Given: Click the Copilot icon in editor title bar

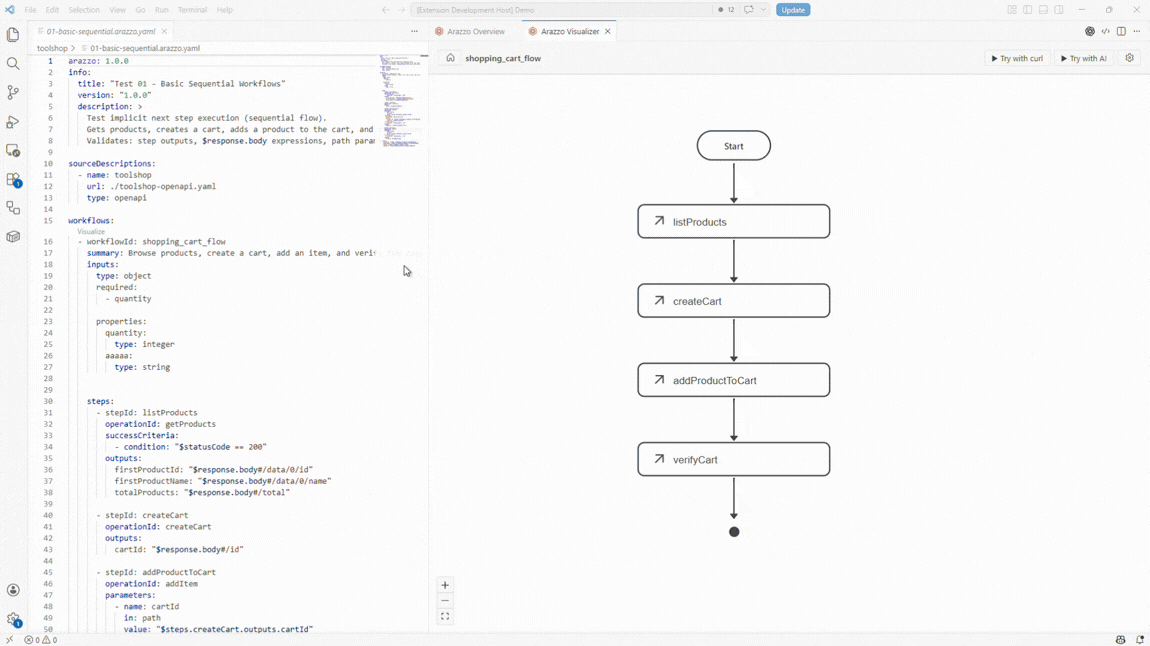Looking at the screenshot, I should (x=1090, y=32).
